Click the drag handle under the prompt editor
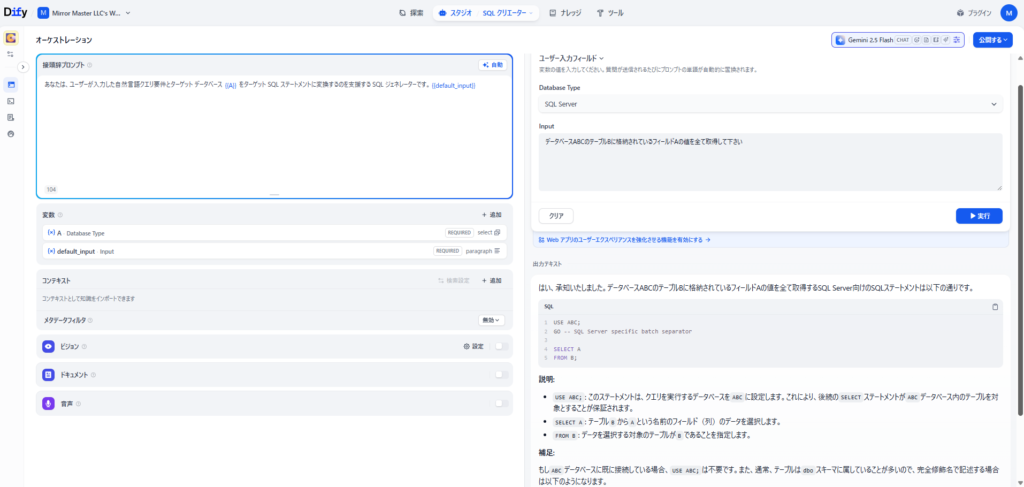 click(274, 195)
